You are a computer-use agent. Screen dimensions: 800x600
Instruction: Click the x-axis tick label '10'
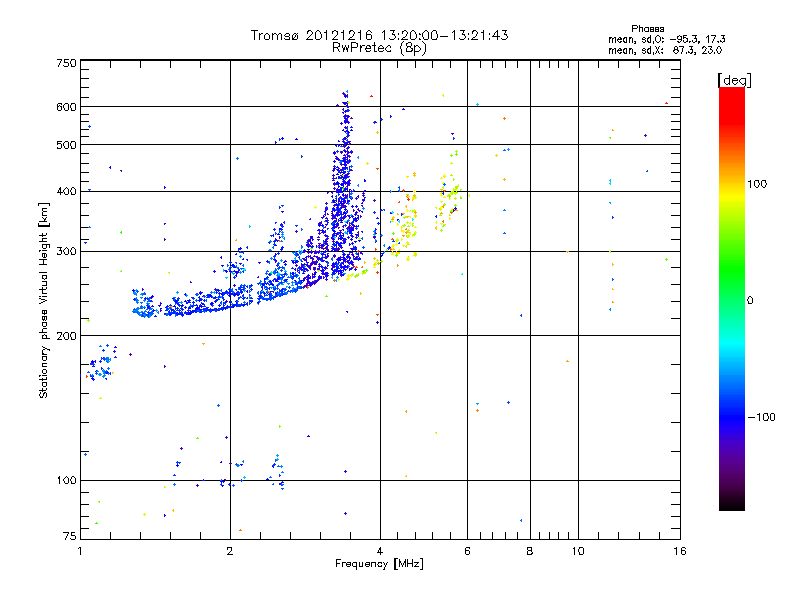pos(578,551)
